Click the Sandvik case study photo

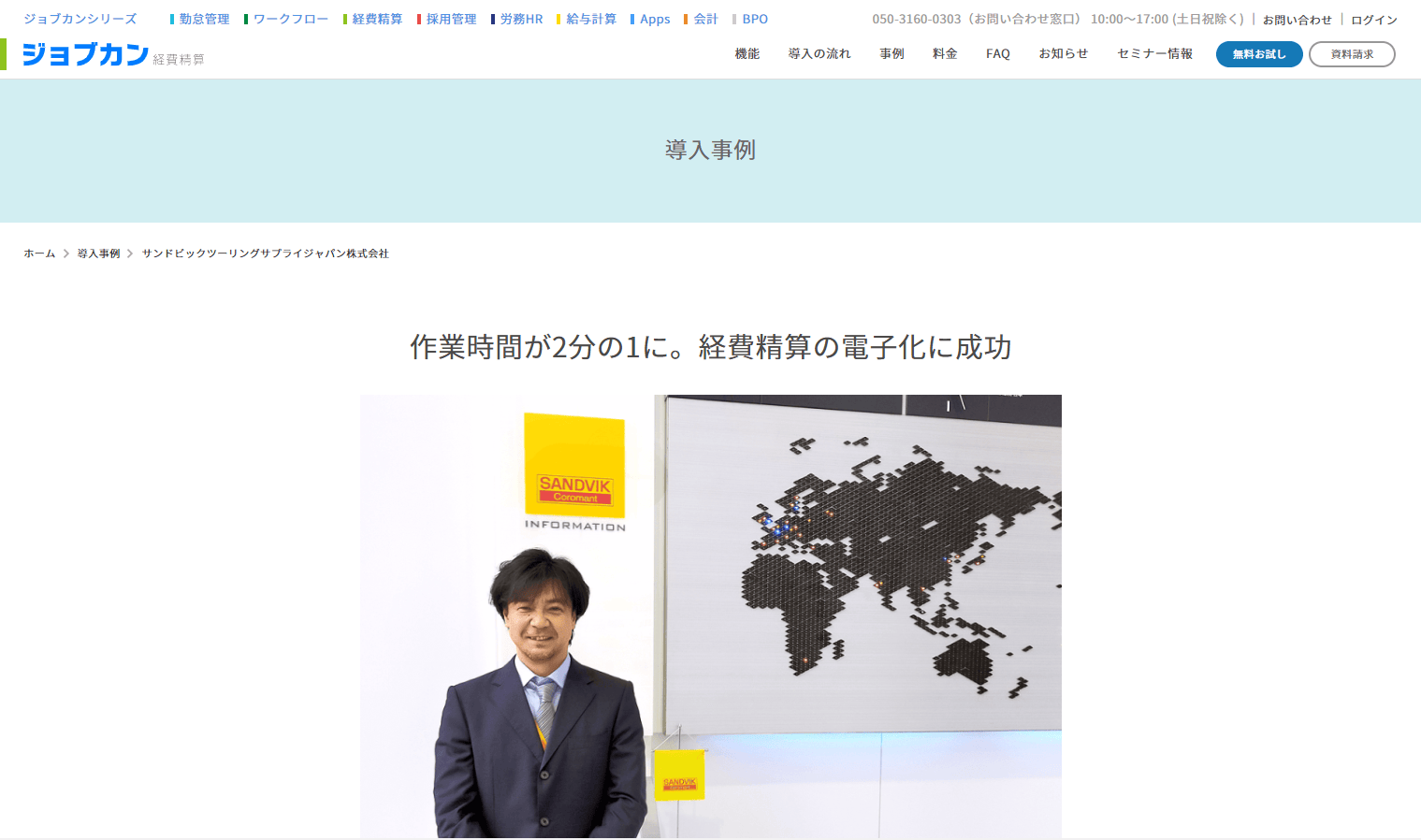coord(711,616)
